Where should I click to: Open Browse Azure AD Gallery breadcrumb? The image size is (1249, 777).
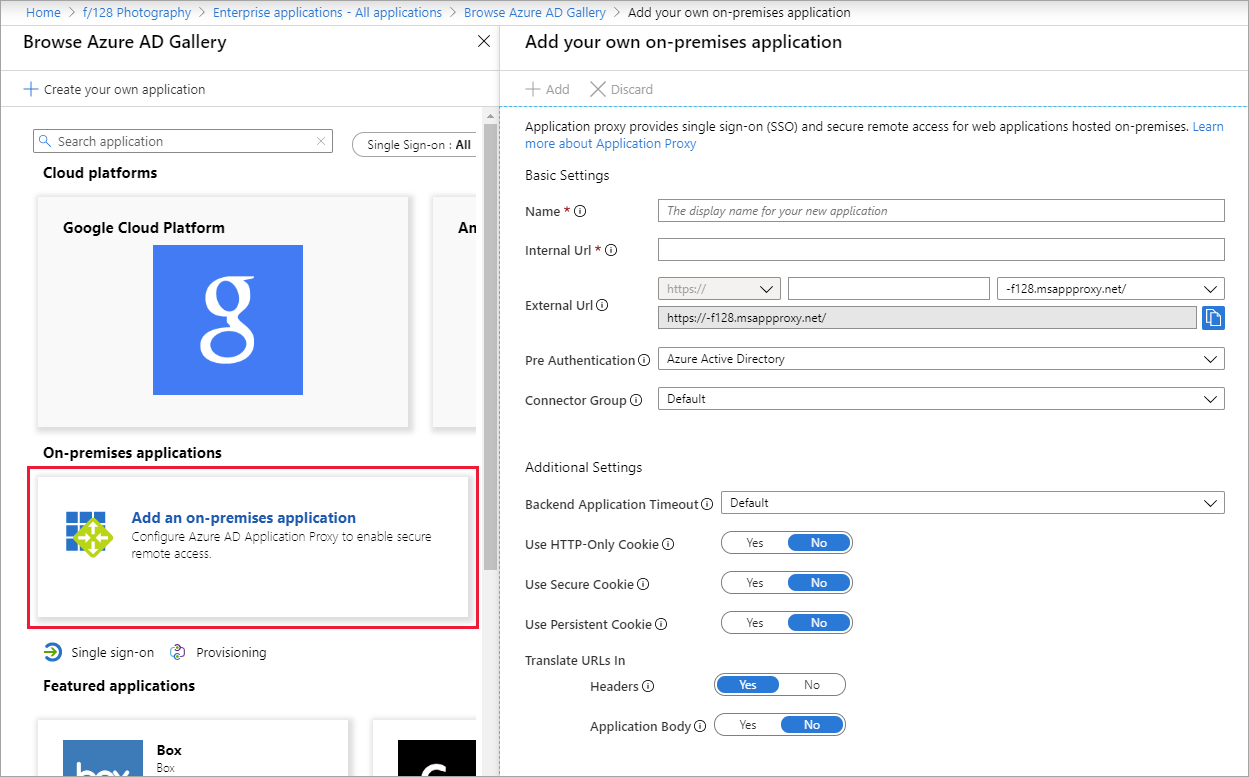(x=535, y=13)
